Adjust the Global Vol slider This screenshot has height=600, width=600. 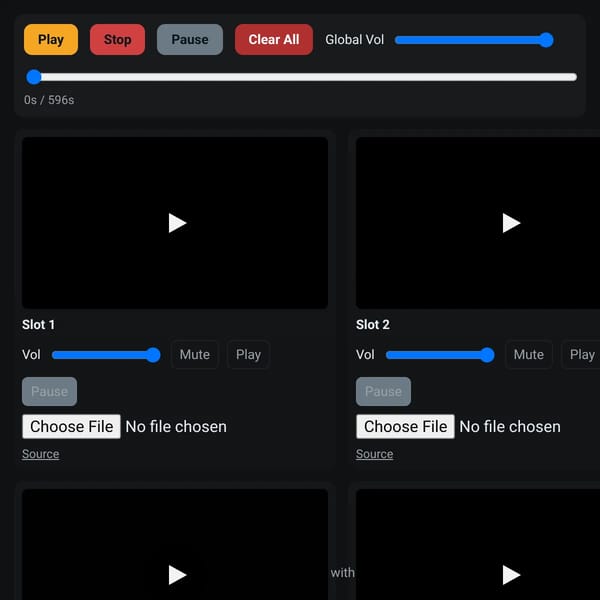[x=474, y=40]
